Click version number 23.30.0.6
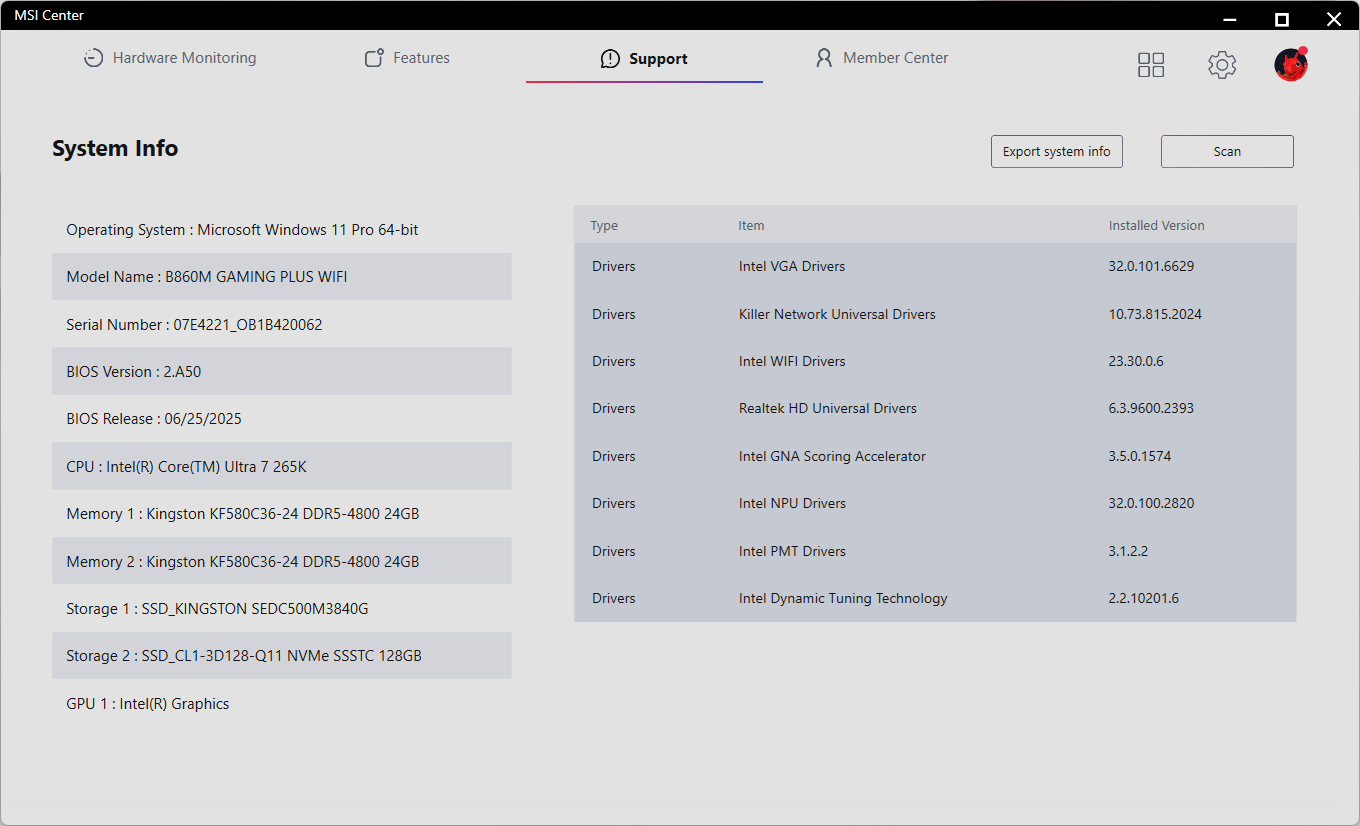The width and height of the screenshot is (1360, 826). coord(1136,361)
